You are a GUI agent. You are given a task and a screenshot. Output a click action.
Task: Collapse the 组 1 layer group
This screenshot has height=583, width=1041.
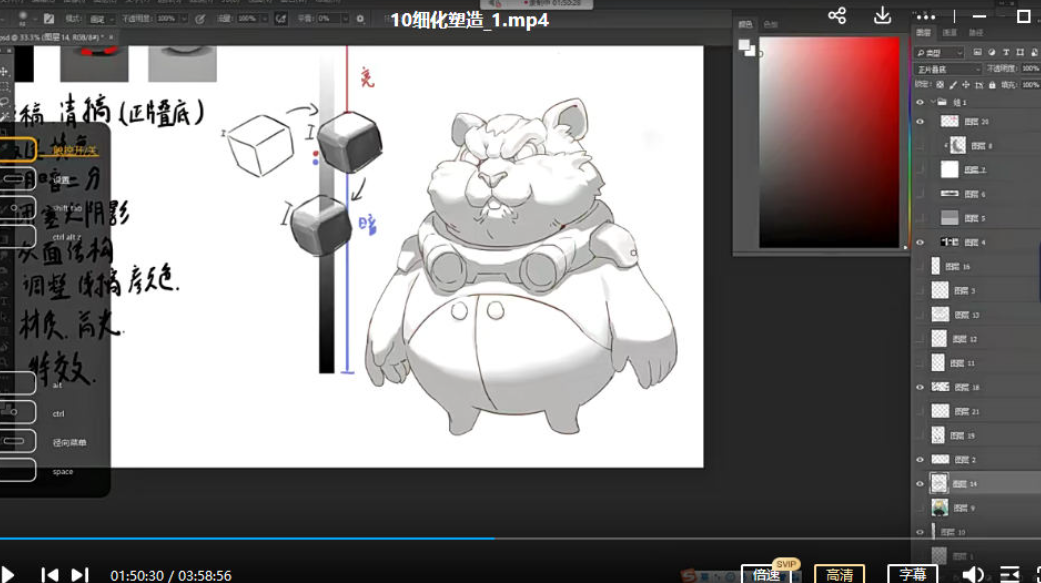(933, 102)
